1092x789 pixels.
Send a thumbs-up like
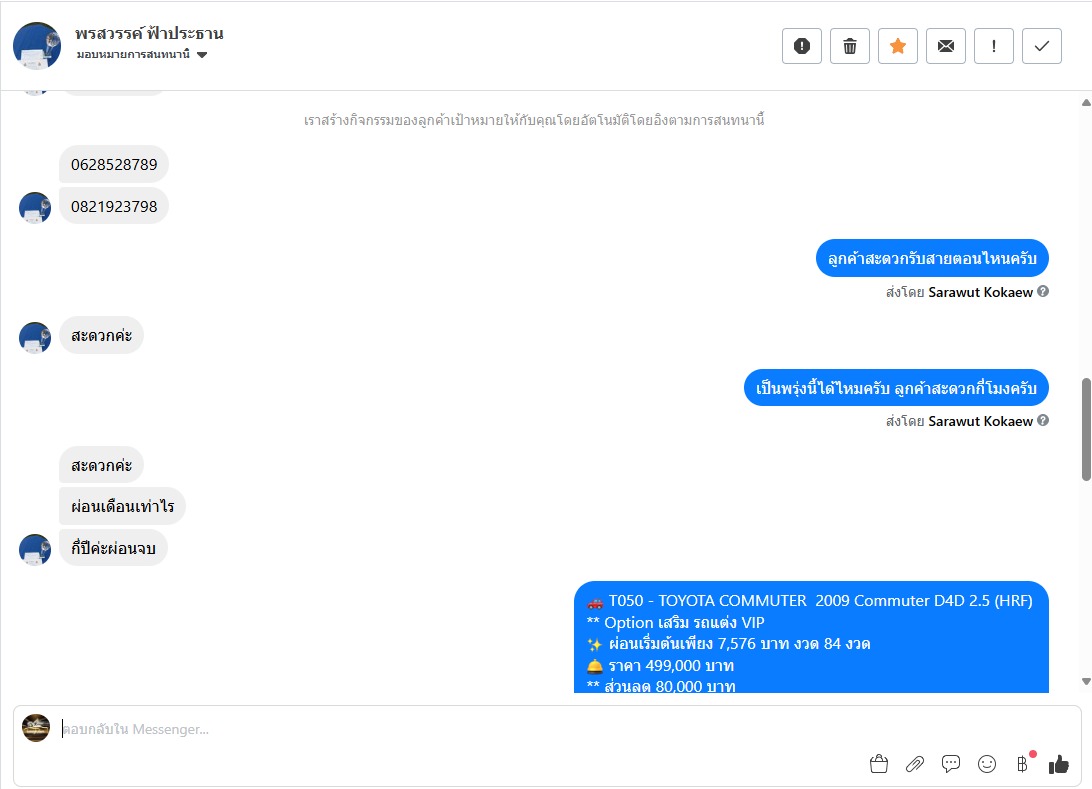coord(1059,764)
